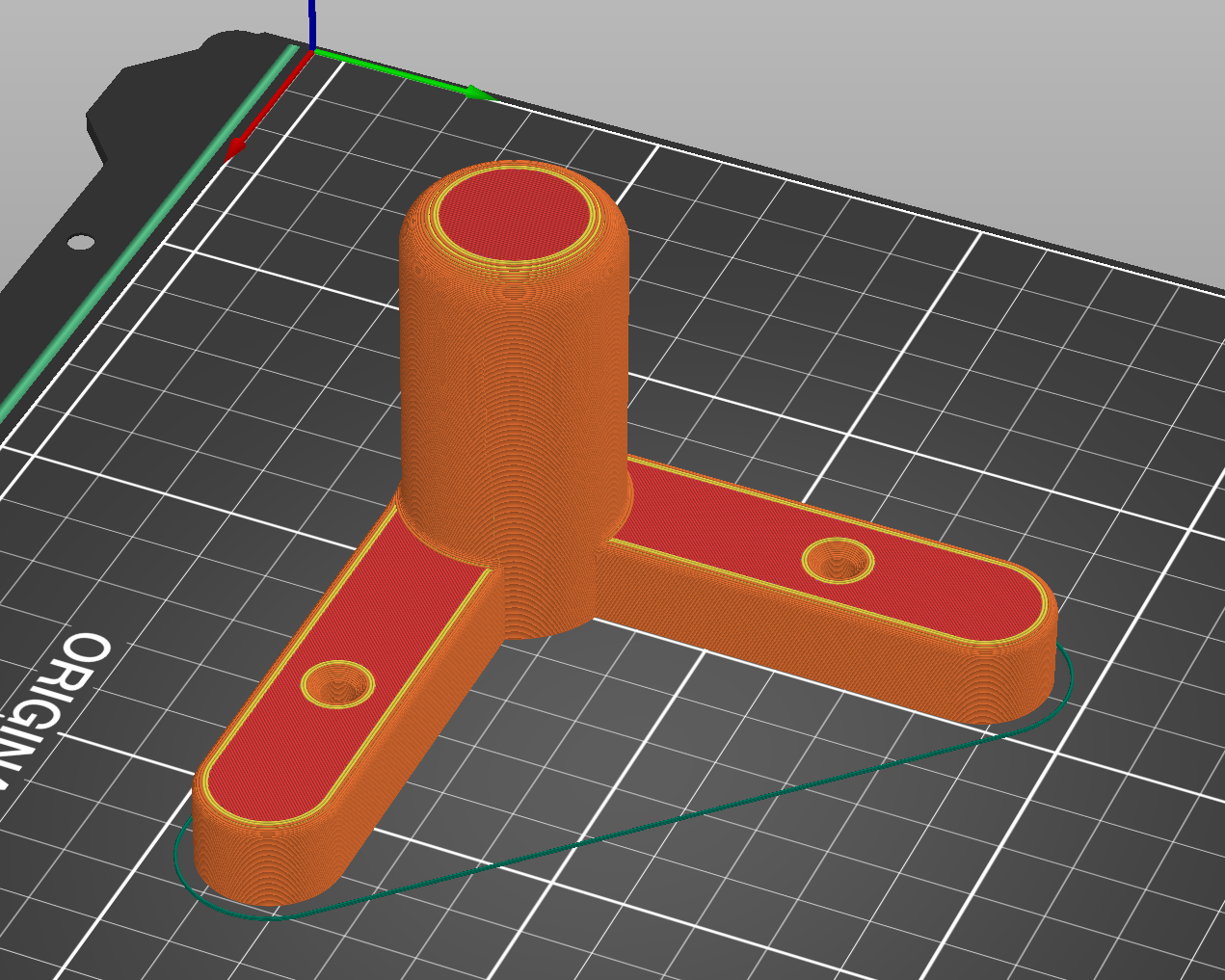Select the countersunk hole on the left arm
The width and height of the screenshot is (1225, 980).
(337, 683)
